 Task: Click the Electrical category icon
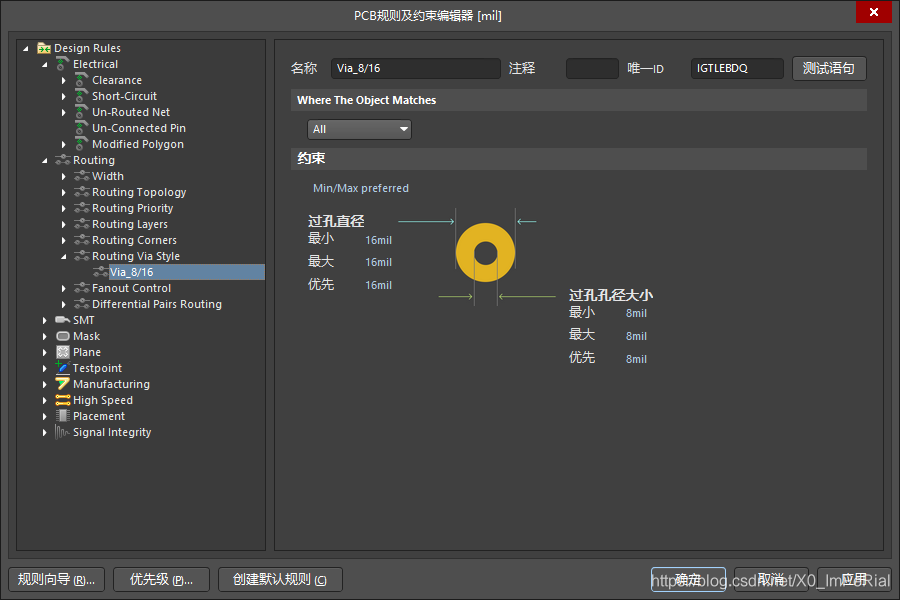coord(63,64)
